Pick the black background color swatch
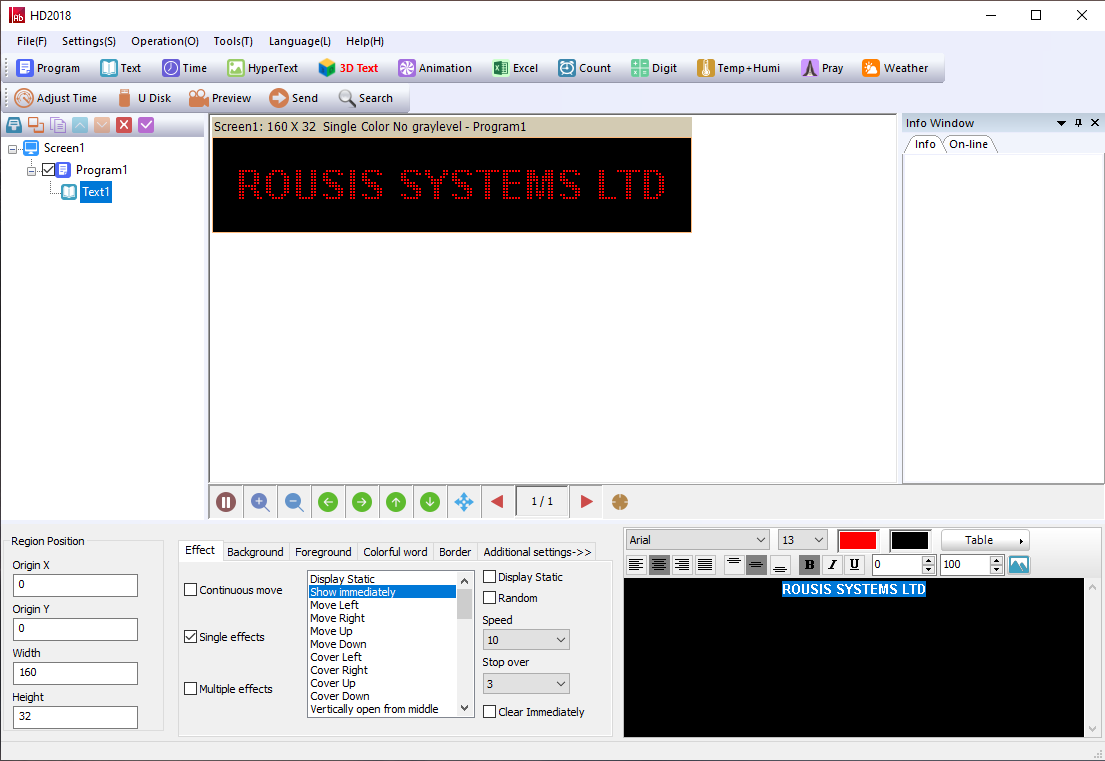Screen dimensions: 1105x761 click(x=910, y=540)
